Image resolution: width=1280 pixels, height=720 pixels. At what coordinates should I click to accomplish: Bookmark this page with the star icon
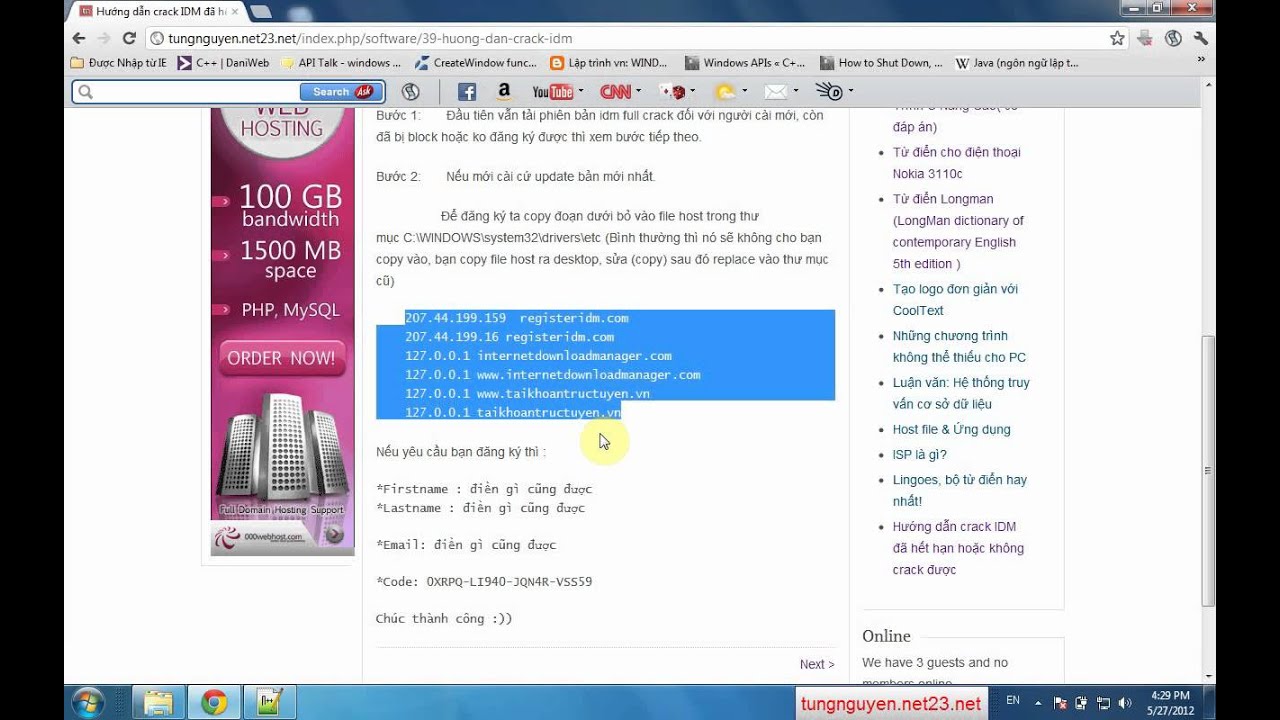1118,38
